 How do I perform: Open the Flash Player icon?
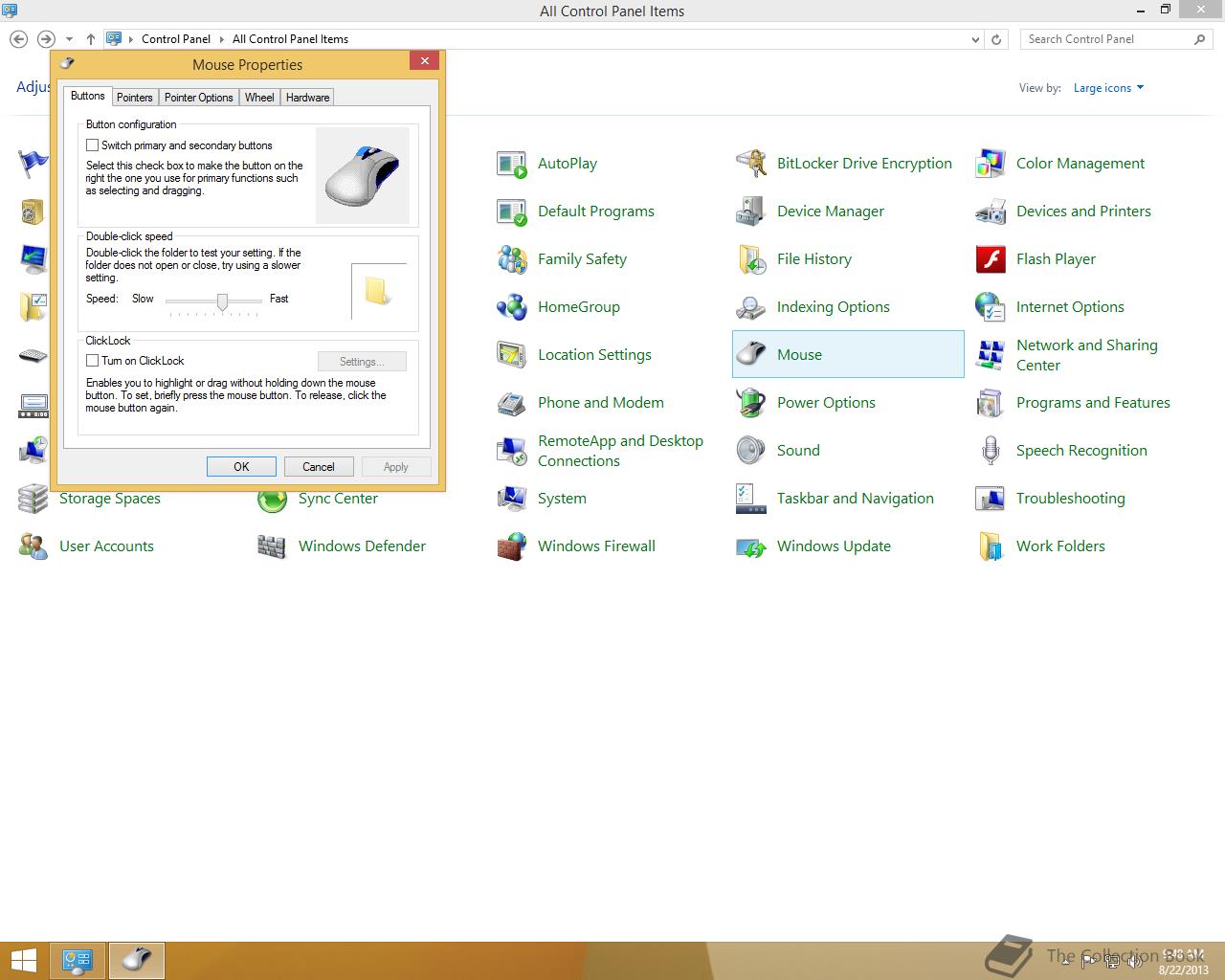[x=991, y=259]
